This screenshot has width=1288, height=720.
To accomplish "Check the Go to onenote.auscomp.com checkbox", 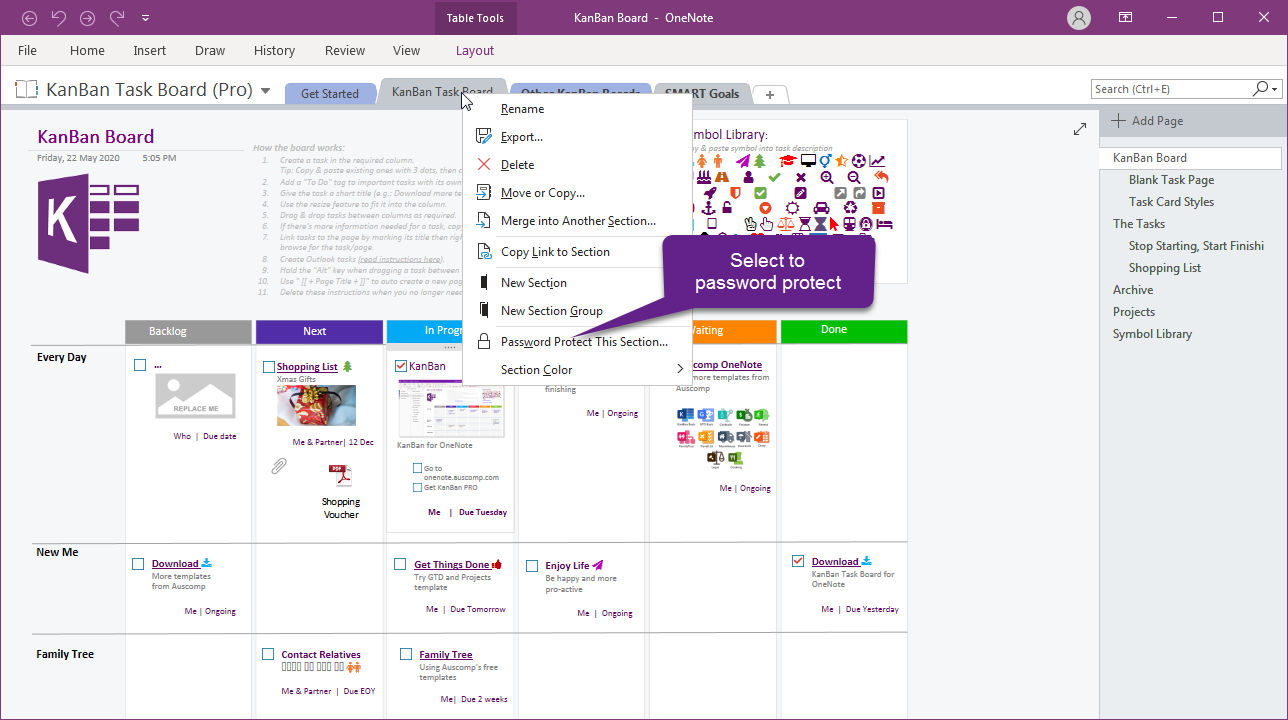I will coord(417,468).
